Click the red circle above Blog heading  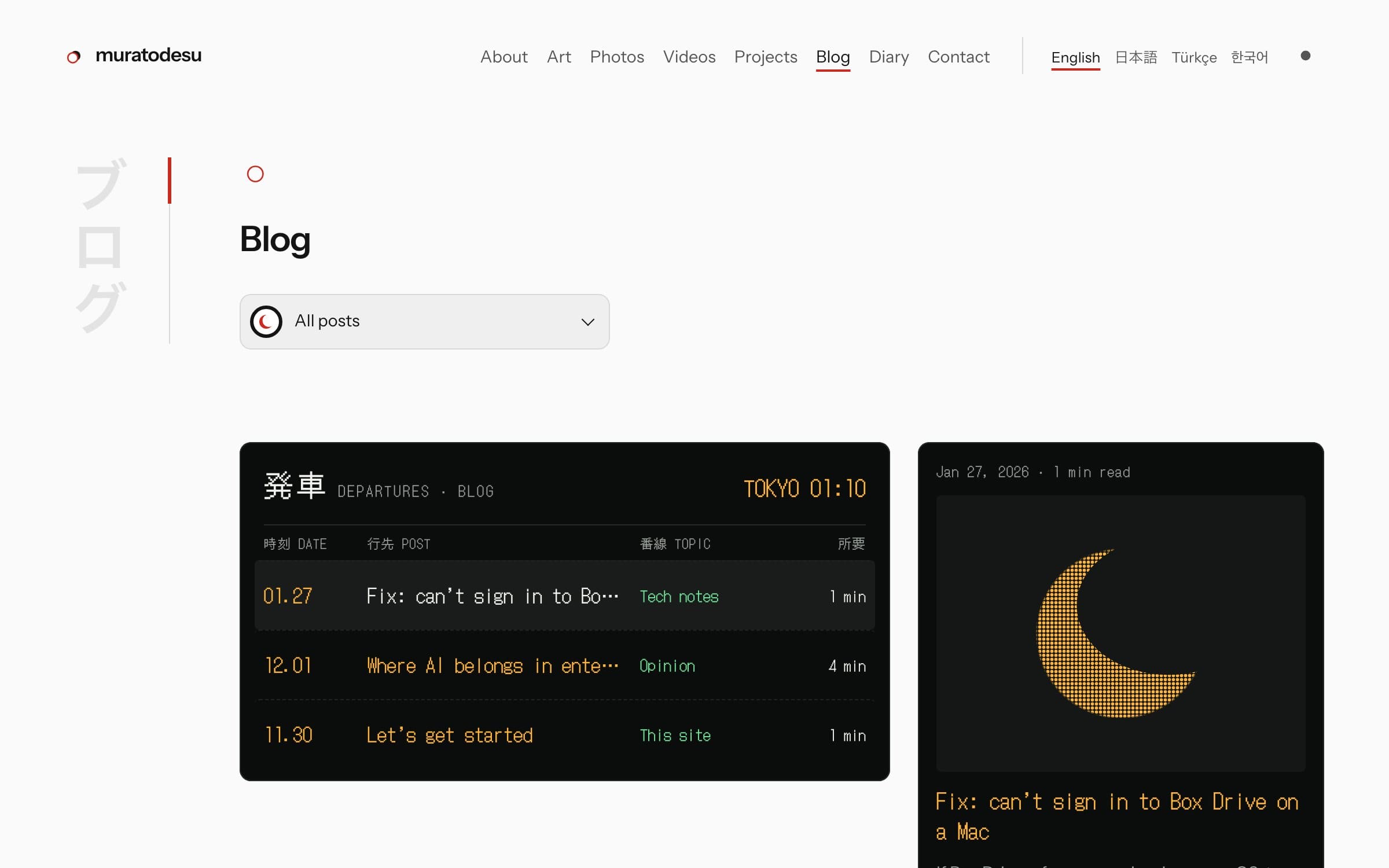(255, 174)
